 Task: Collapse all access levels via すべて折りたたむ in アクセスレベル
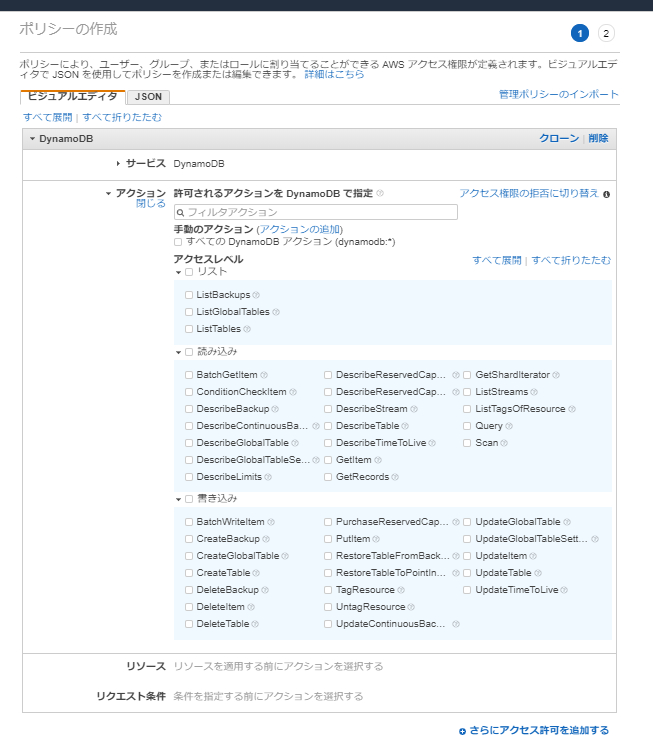571,261
